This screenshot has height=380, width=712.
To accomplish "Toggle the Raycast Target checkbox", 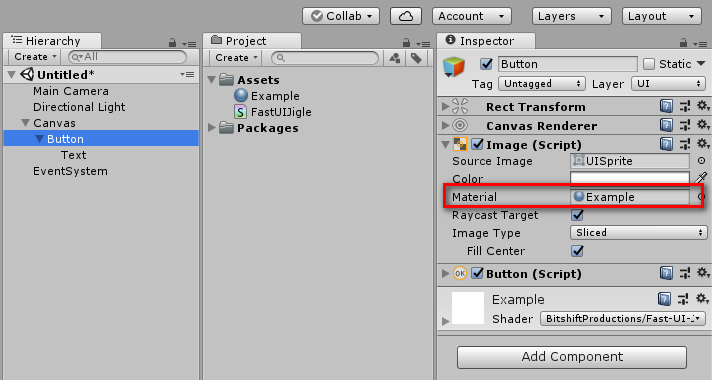I will point(577,215).
